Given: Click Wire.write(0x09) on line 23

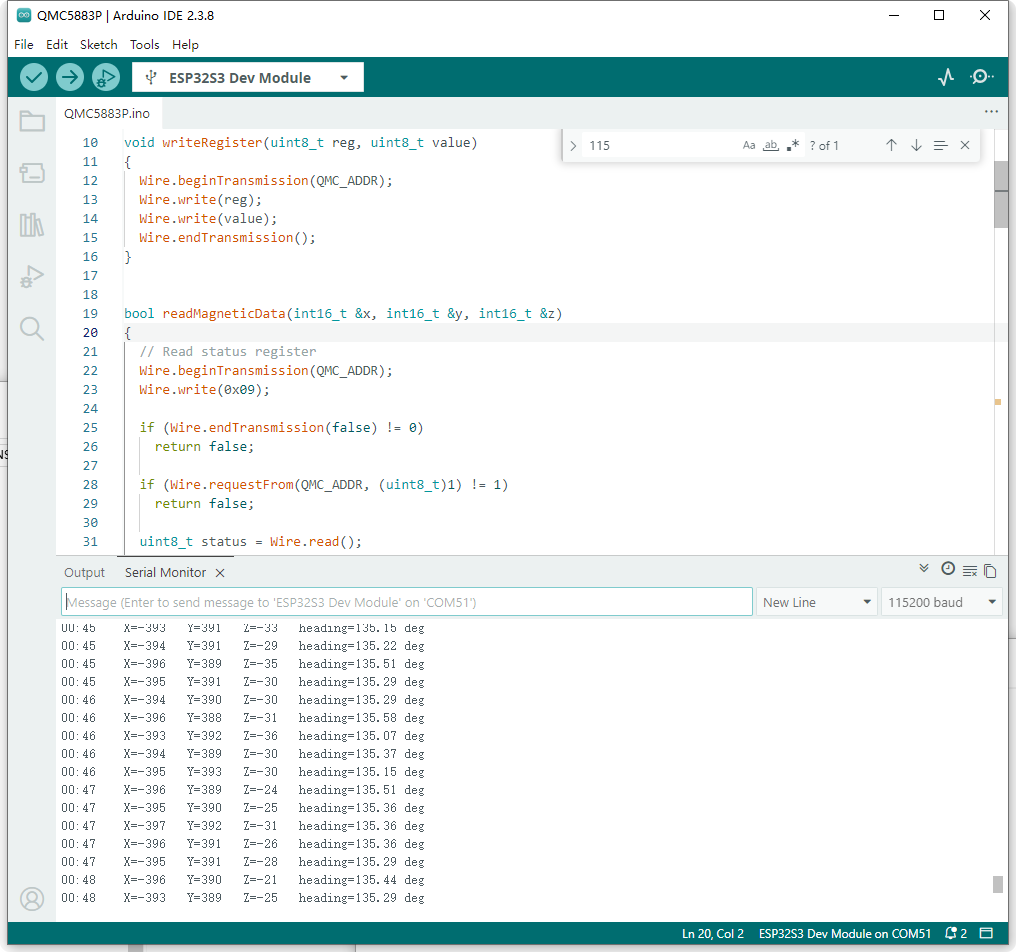Looking at the screenshot, I should pyautogui.click(x=203, y=389).
